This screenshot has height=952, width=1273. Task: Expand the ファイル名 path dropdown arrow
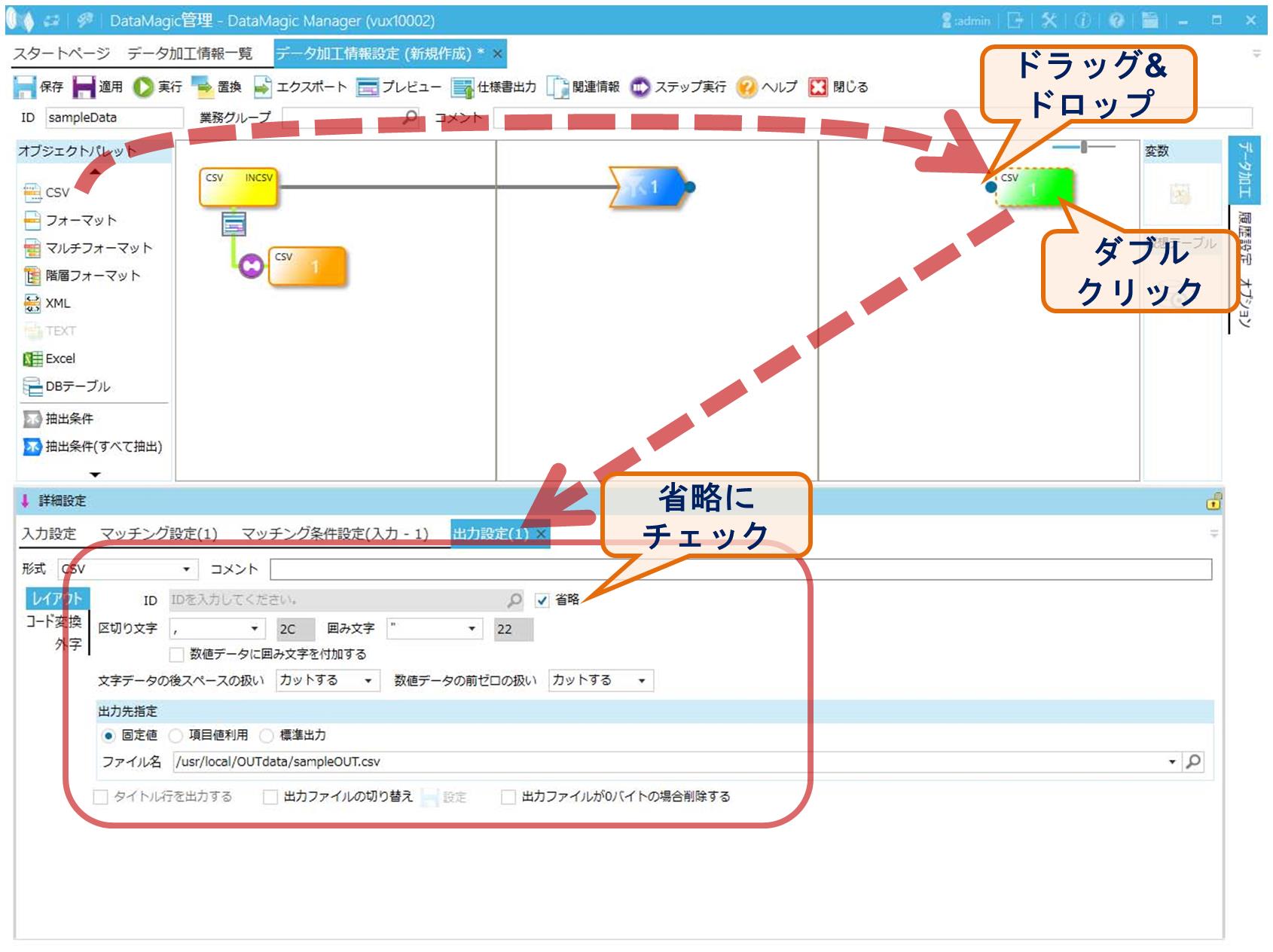(1172, 762)
